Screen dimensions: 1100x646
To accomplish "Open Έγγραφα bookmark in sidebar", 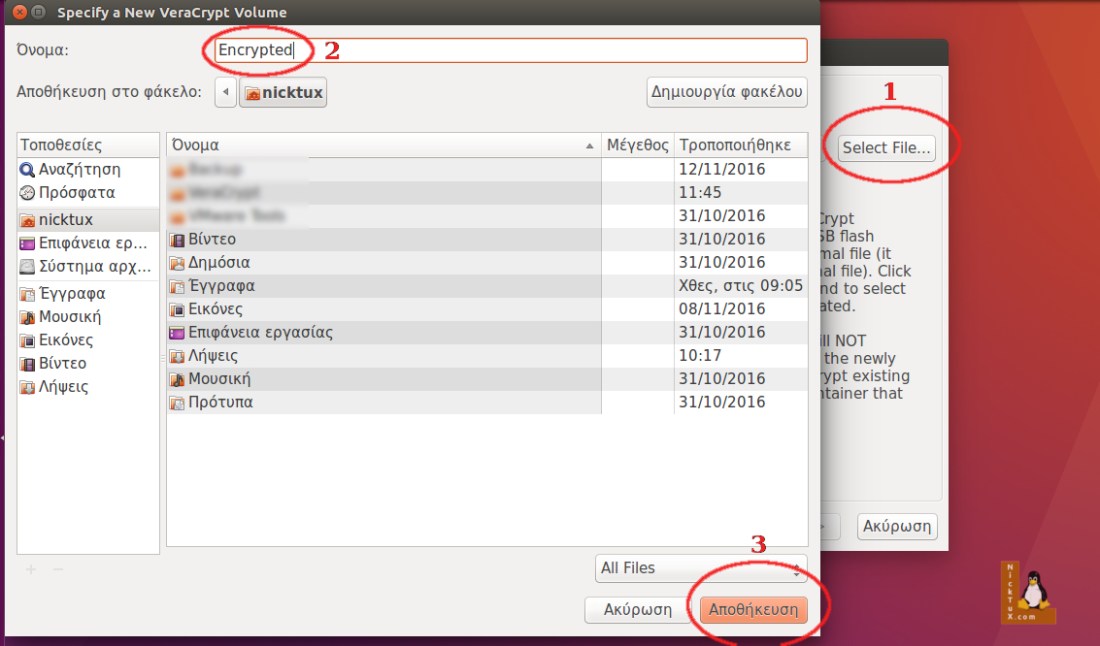I will click(x=71, y=294).
